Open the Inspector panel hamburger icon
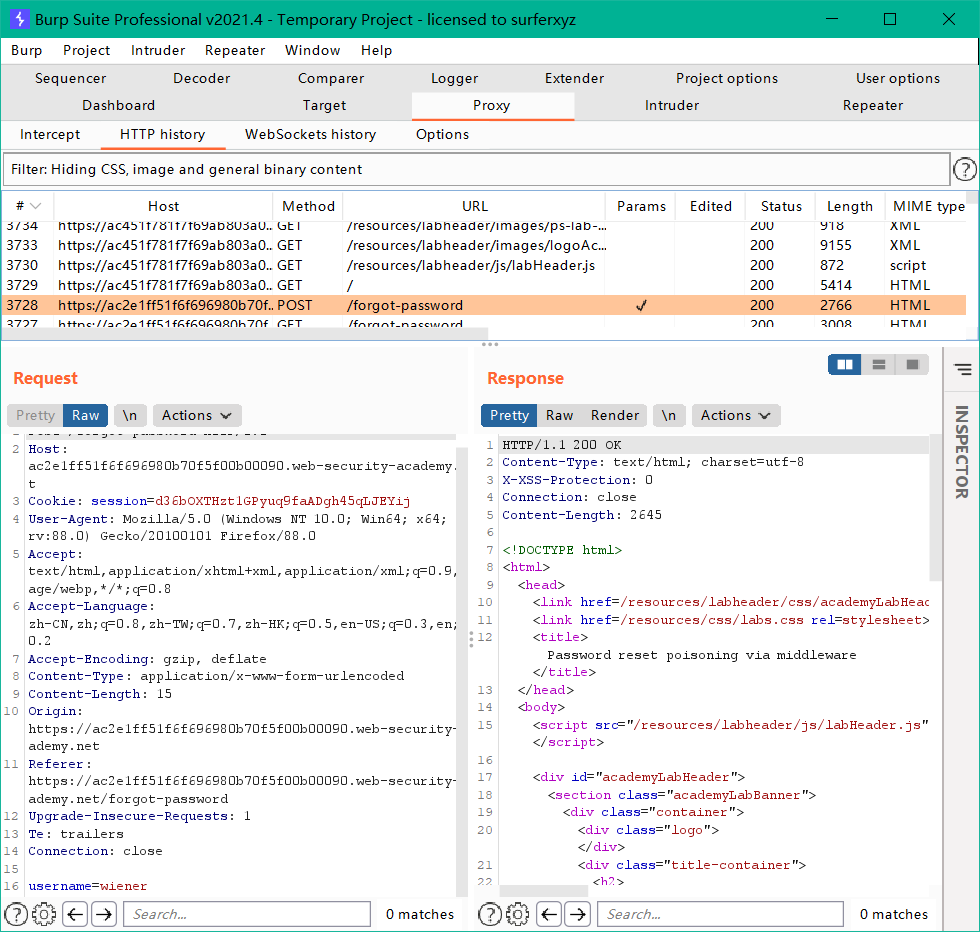This screenshot has height=932, width=980. click(x=962, y=369)
